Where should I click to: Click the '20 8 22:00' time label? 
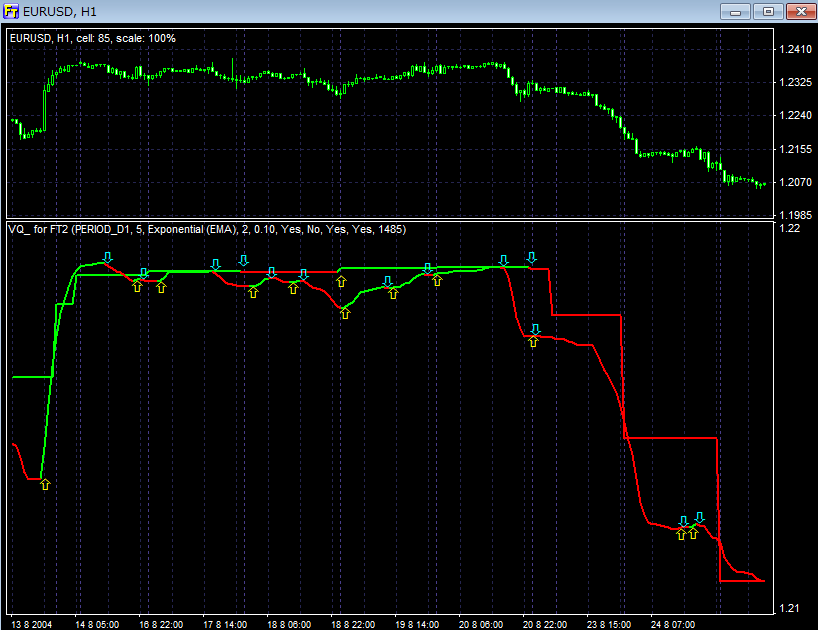(x=545, y=624)
